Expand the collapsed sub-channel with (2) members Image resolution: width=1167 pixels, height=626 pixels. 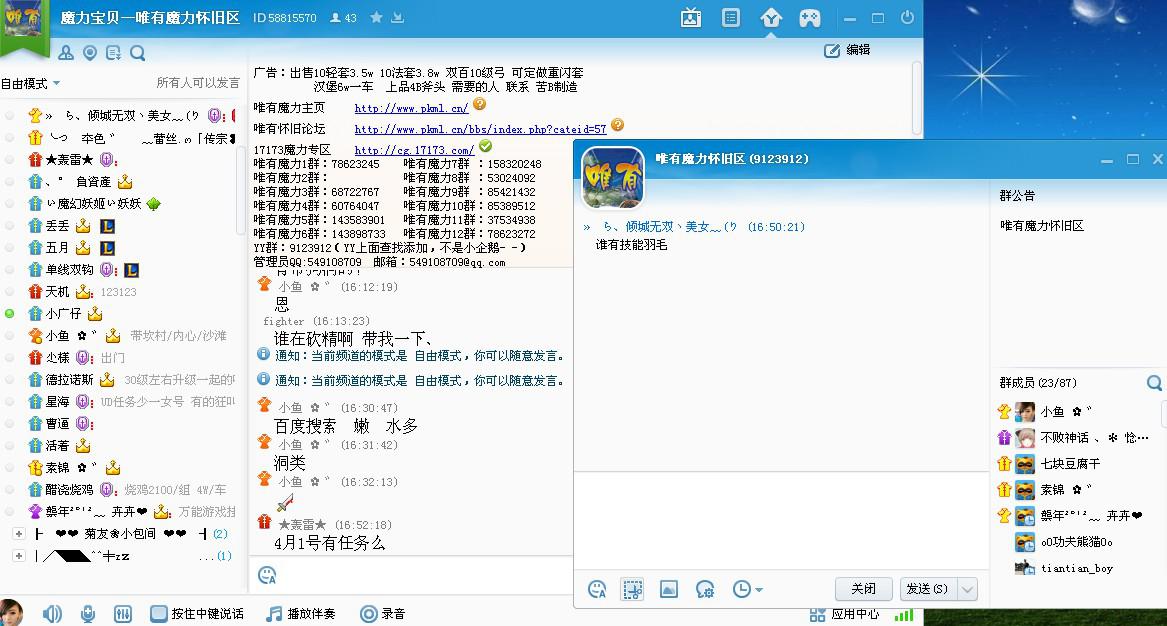pyautogui.click(x=18, y=534)
